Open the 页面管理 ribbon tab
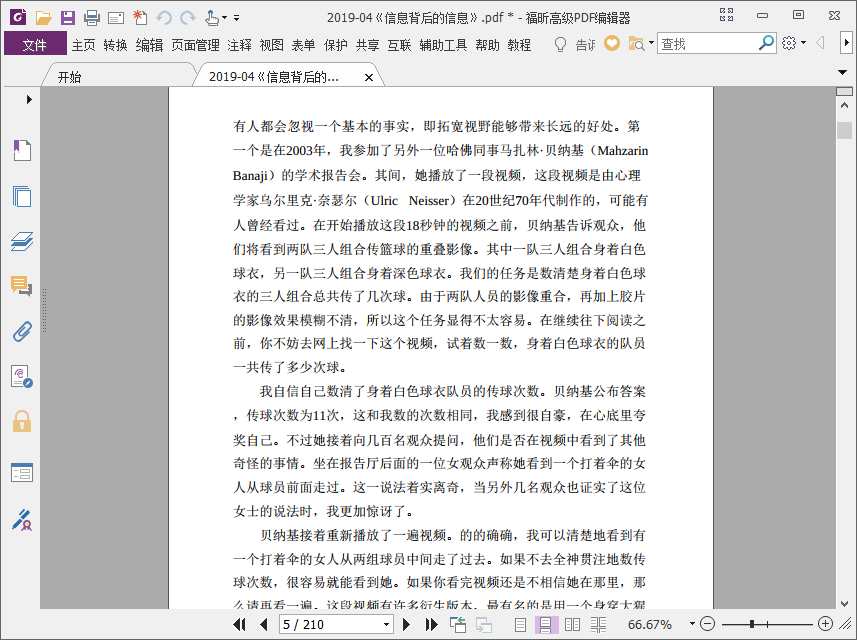This screenshot has height=640, width=857. pos(195,45)
